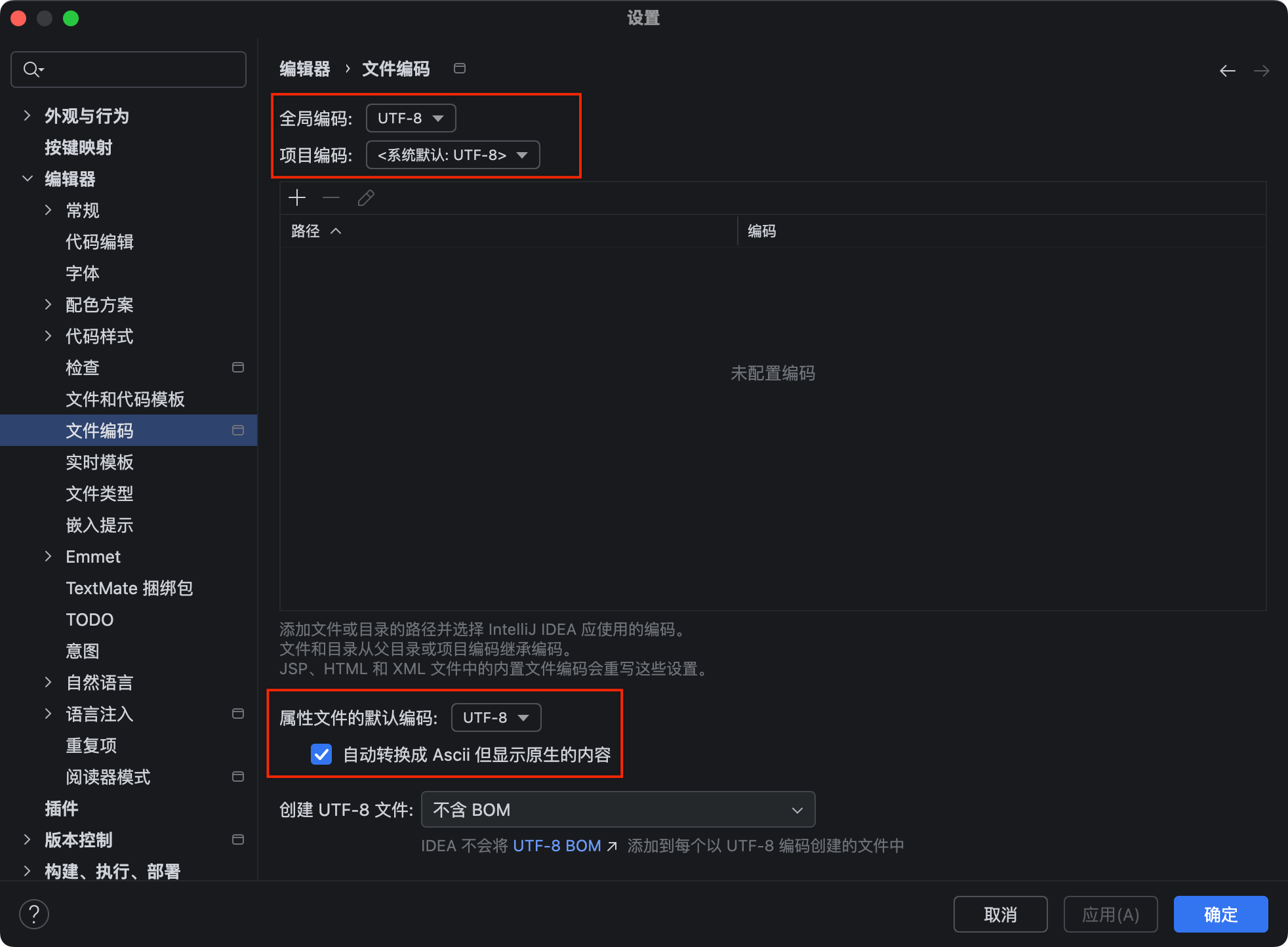Click the forward navigation arrow
The image size is (1288, 947).
pyautogui.click(x=1262, y=70)
